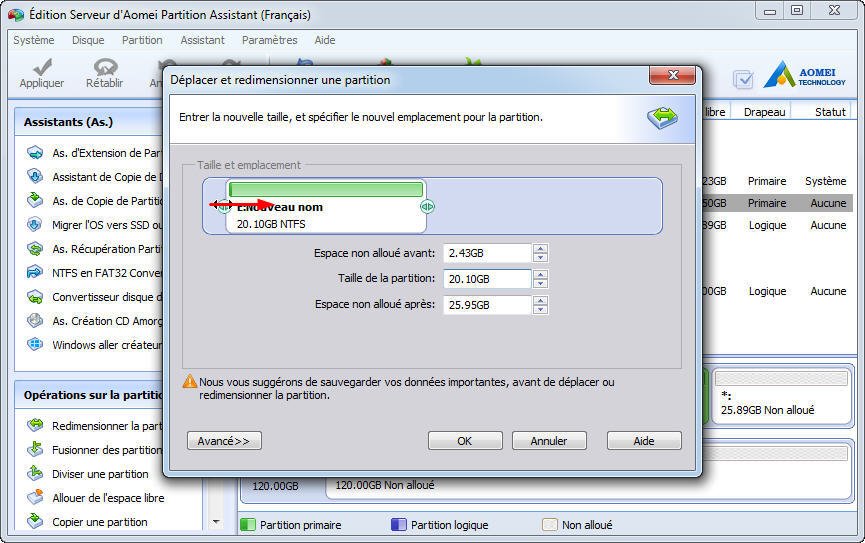This screenshot has width=865, height=543.
Task: Close the Déplacer et redimensionner dialog
Action: [672, 74]
